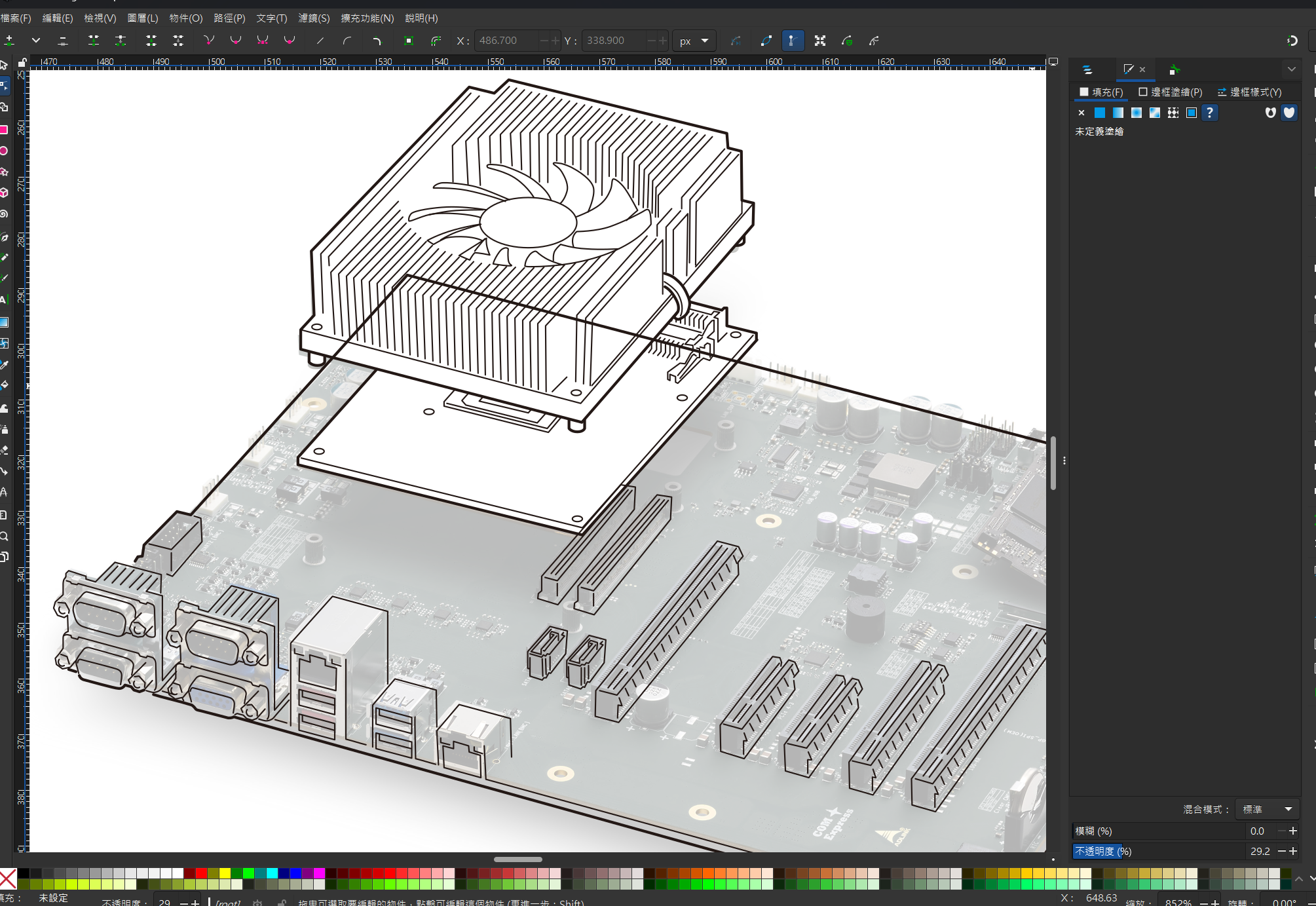Click the no paint X icon

tap(1081, 113)
